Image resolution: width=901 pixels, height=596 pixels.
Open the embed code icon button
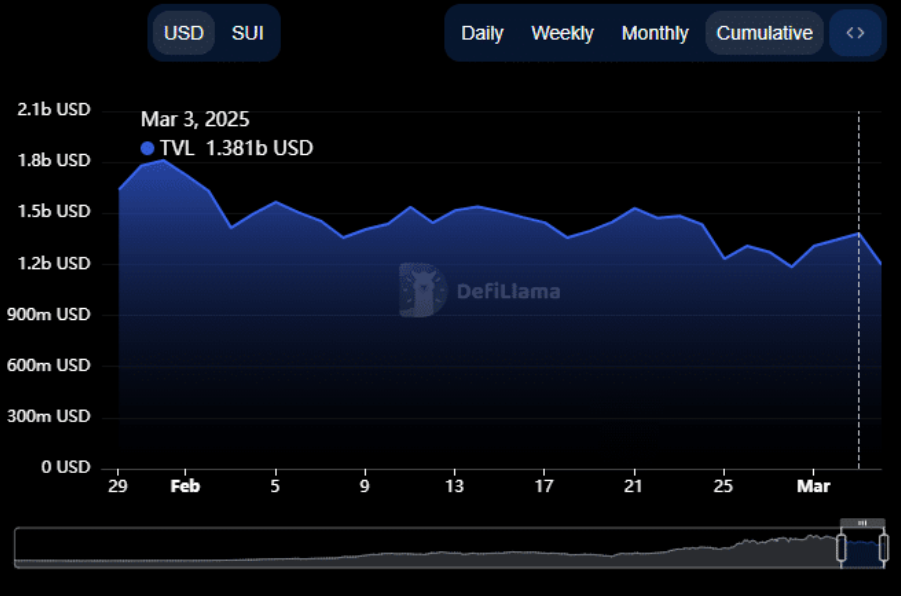[x=855, y=33]
